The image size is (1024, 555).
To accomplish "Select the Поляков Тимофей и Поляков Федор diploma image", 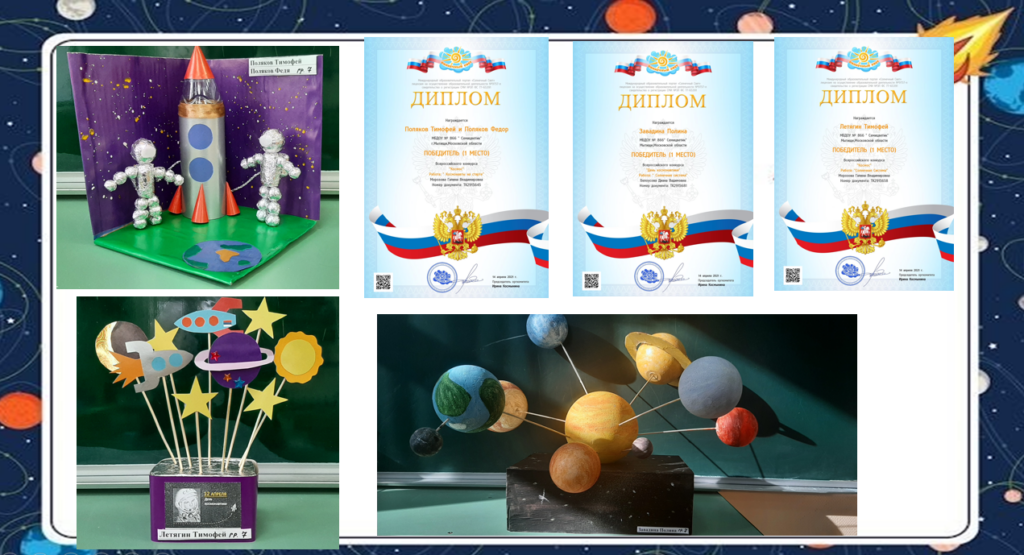I will coord(456,167).
